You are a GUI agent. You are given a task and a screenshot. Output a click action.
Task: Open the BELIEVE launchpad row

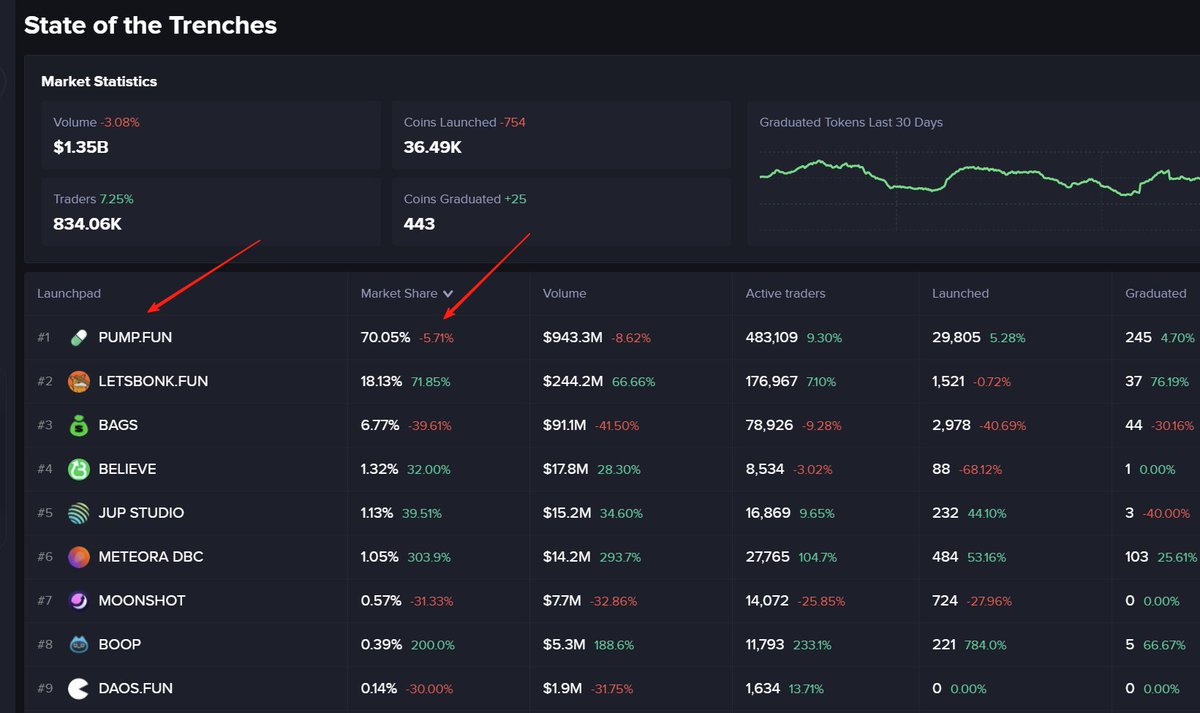pos(612,469)
